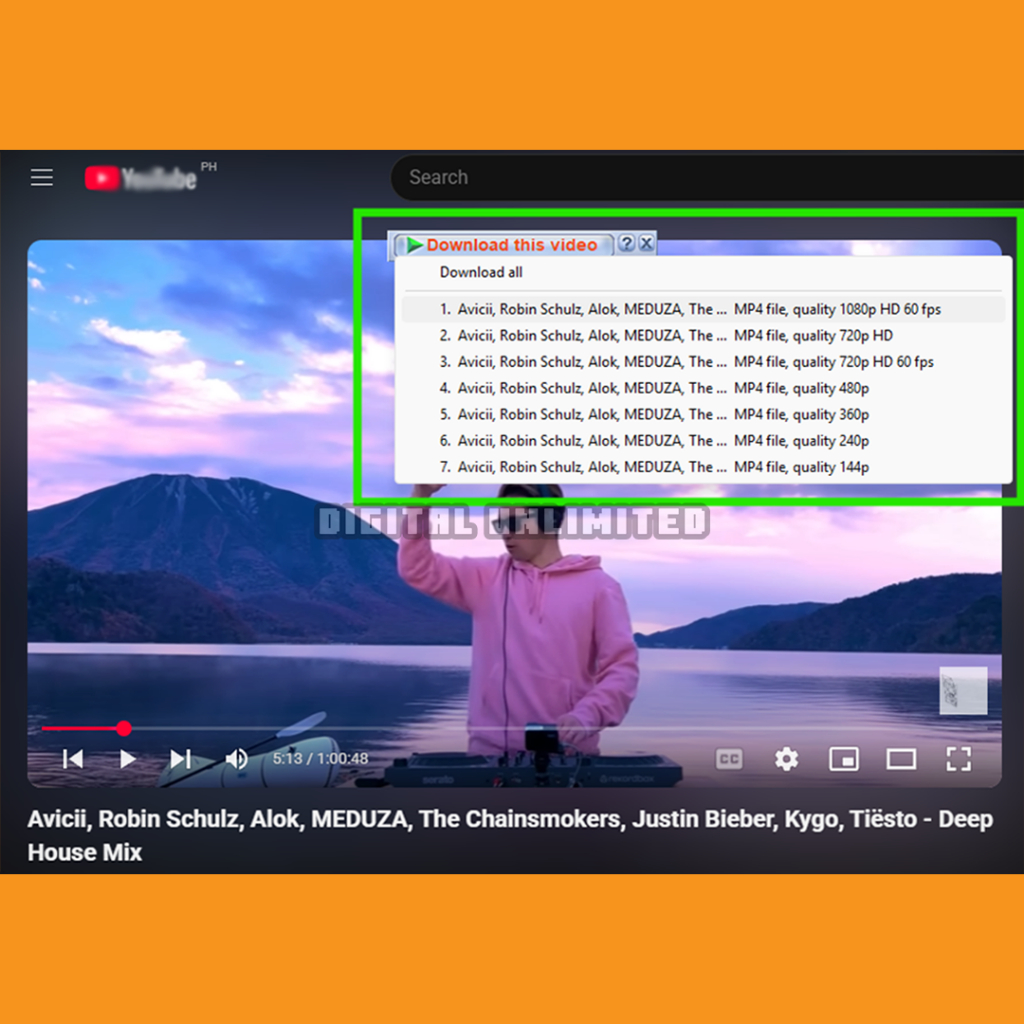Open player settings gear

(786, 759)
